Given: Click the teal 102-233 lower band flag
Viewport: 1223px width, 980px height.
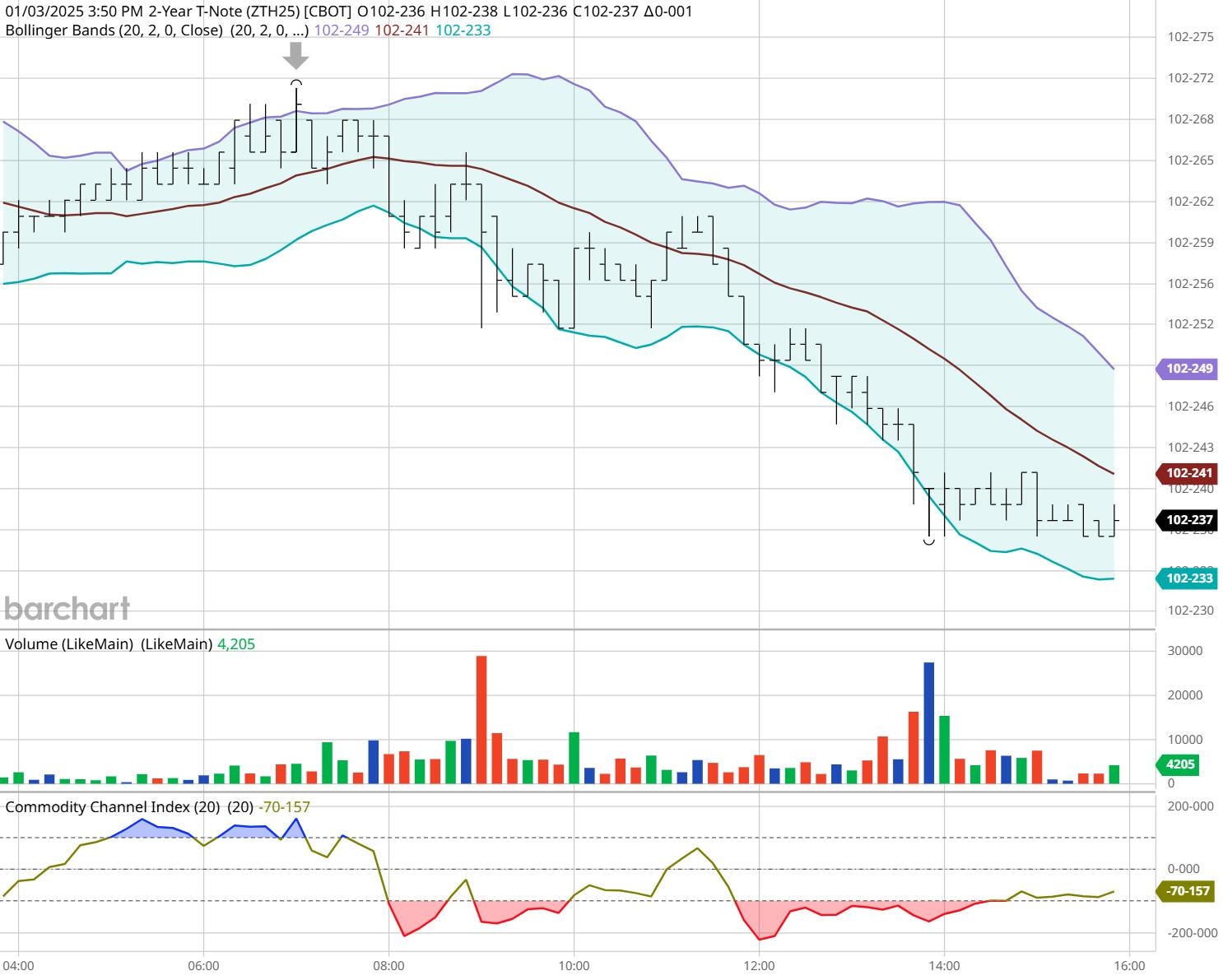Looking at the screenshot, I should coord(1188,578).
